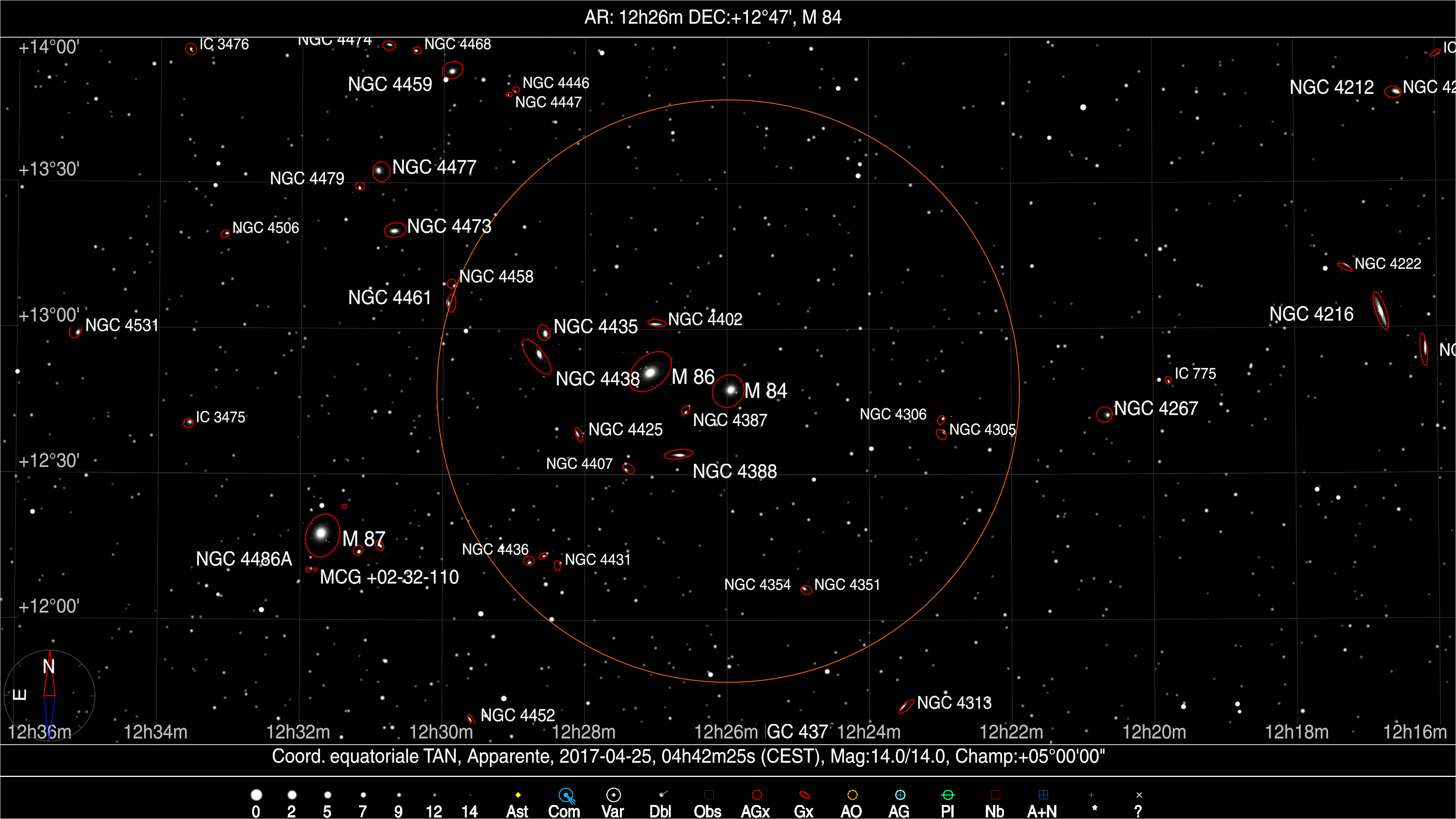This screenshot has height=819, width=1456.
Task: Click the NGC 4216 edge-on galaxy marker
Action: pyautogui.click(x=1380, y=310)
